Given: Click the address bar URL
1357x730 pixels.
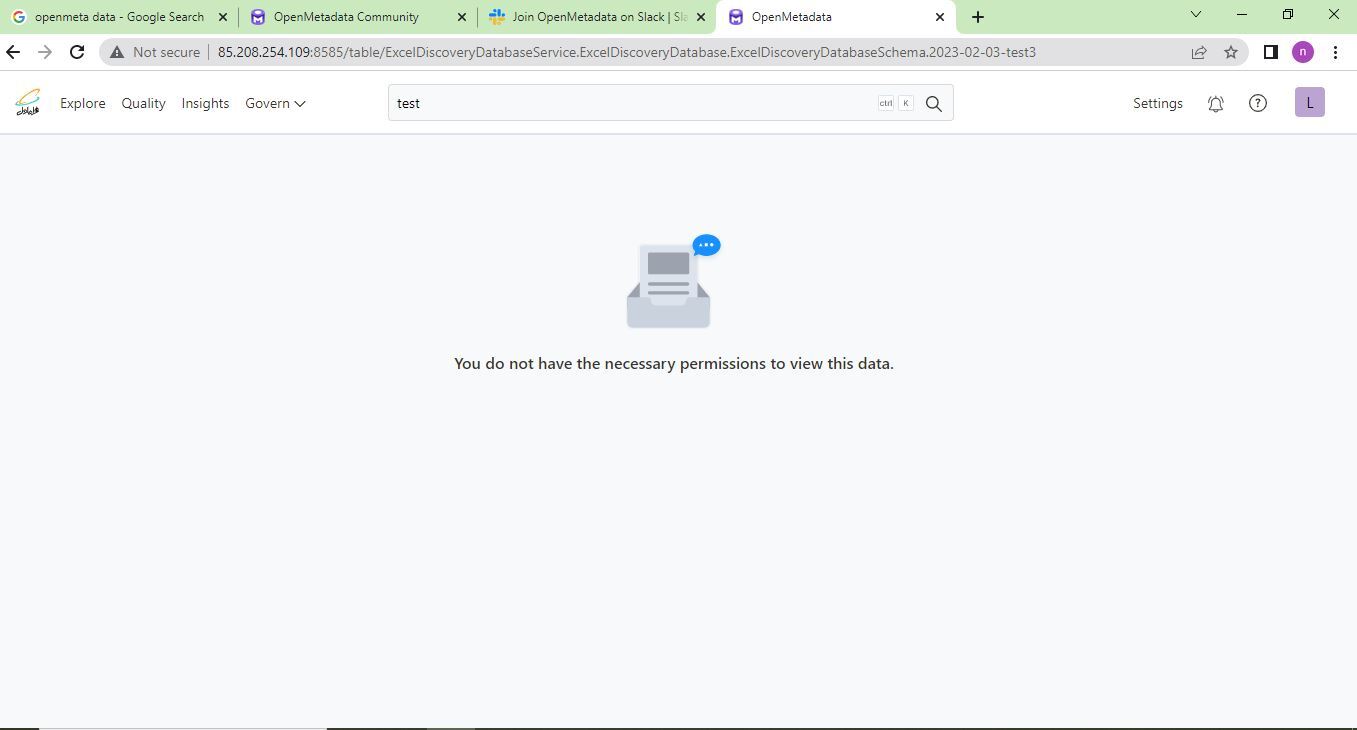Looking at the screenshot, I should 627,52.
